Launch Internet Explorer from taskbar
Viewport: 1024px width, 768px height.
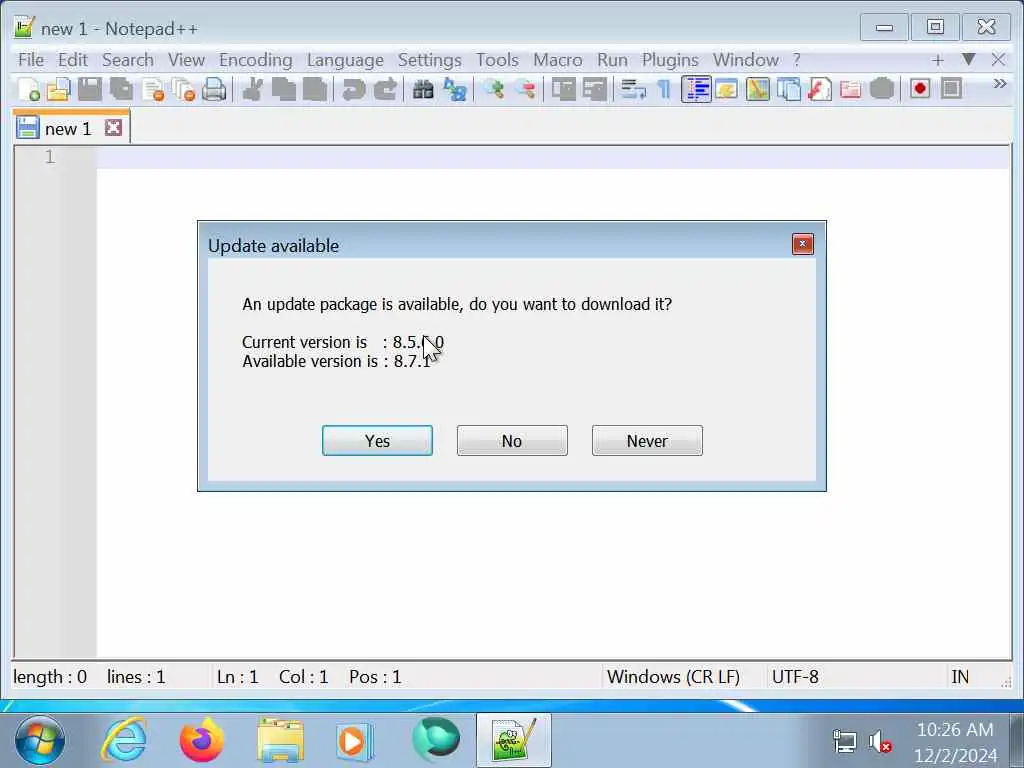tap(124, 741)
